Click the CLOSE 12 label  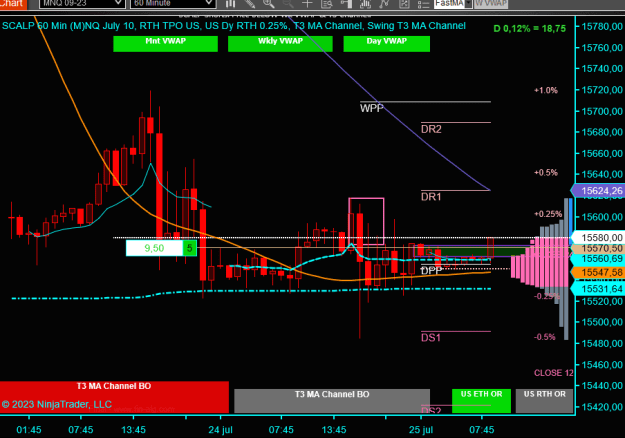coord(554,373)
